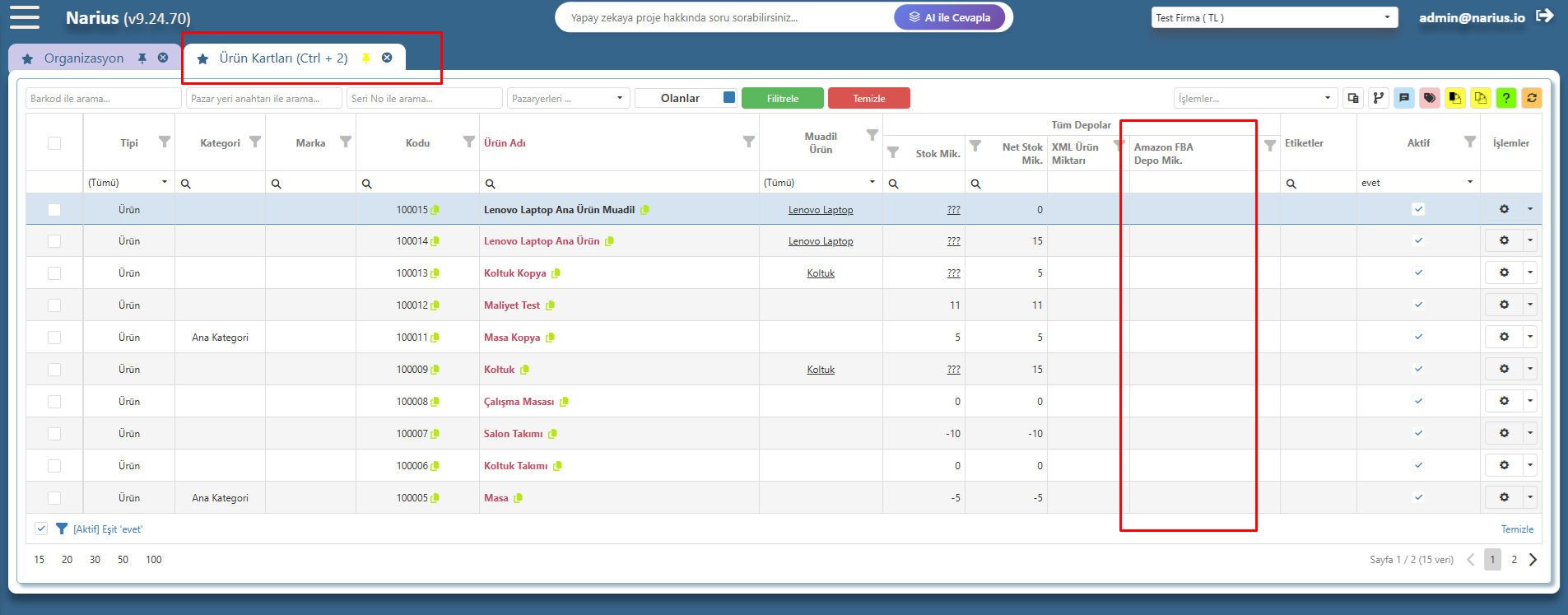
Task: Click the pink tags toolbar button
Action: (x=1430, y=98)
